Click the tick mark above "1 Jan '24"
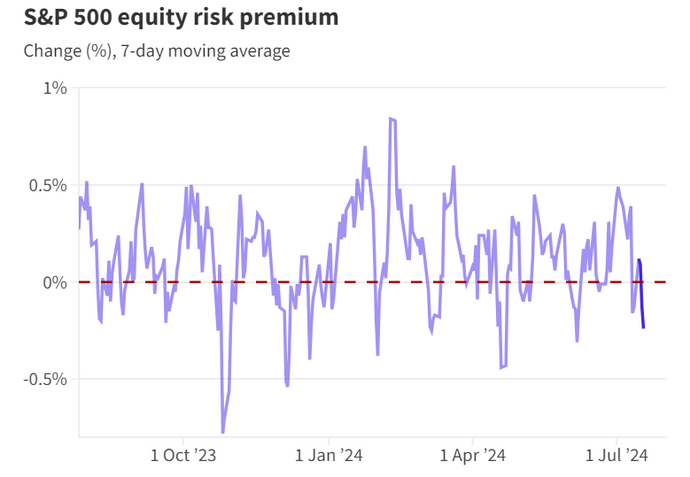Screen dimensions: 690x477 point(329,439)
